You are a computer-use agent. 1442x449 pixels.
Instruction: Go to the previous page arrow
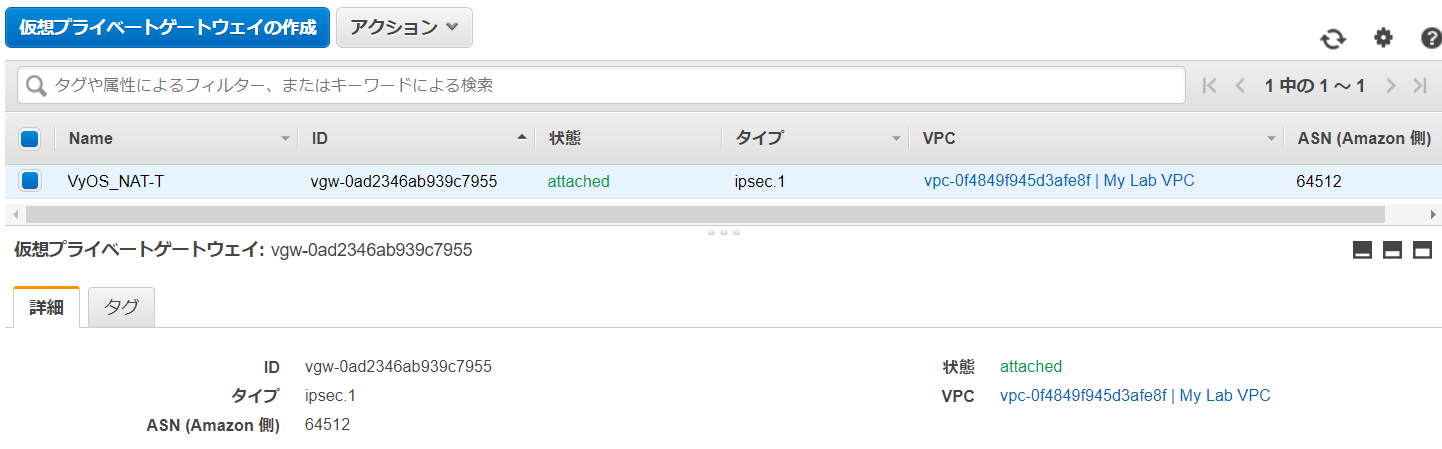click(1240, 86)
